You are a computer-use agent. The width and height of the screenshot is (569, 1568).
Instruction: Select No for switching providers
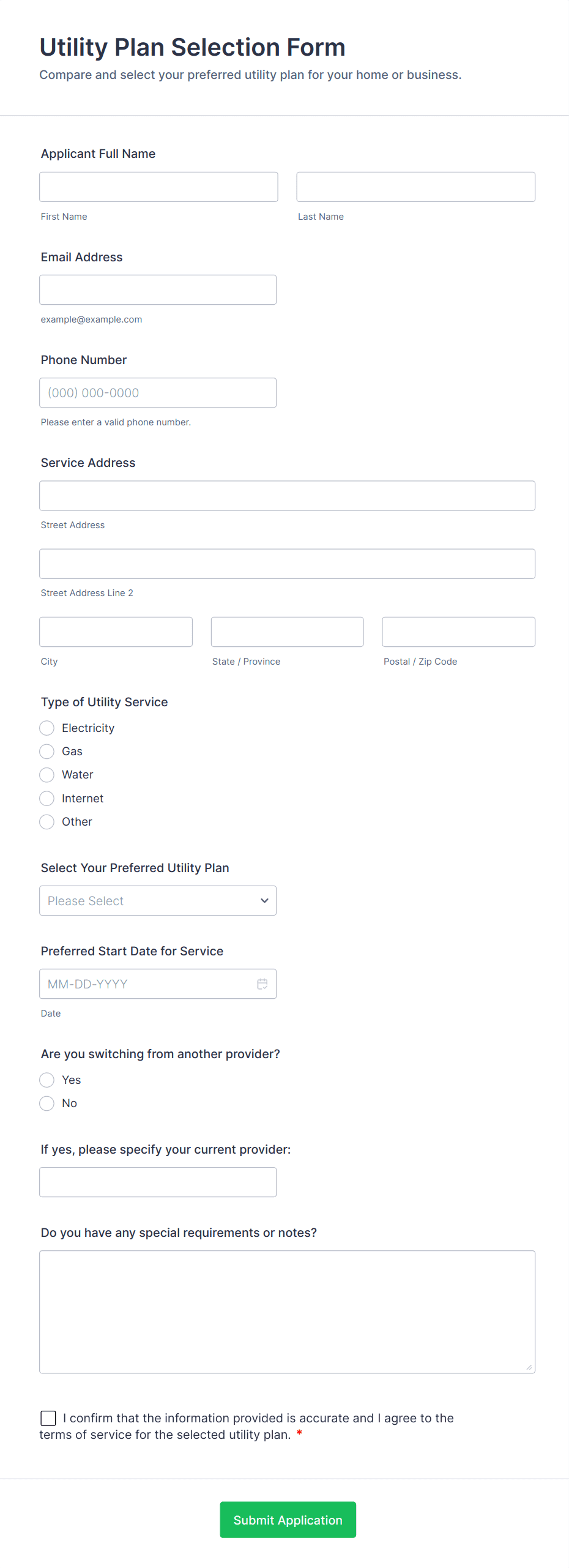pyautogui.click(x=47, y=1103)
